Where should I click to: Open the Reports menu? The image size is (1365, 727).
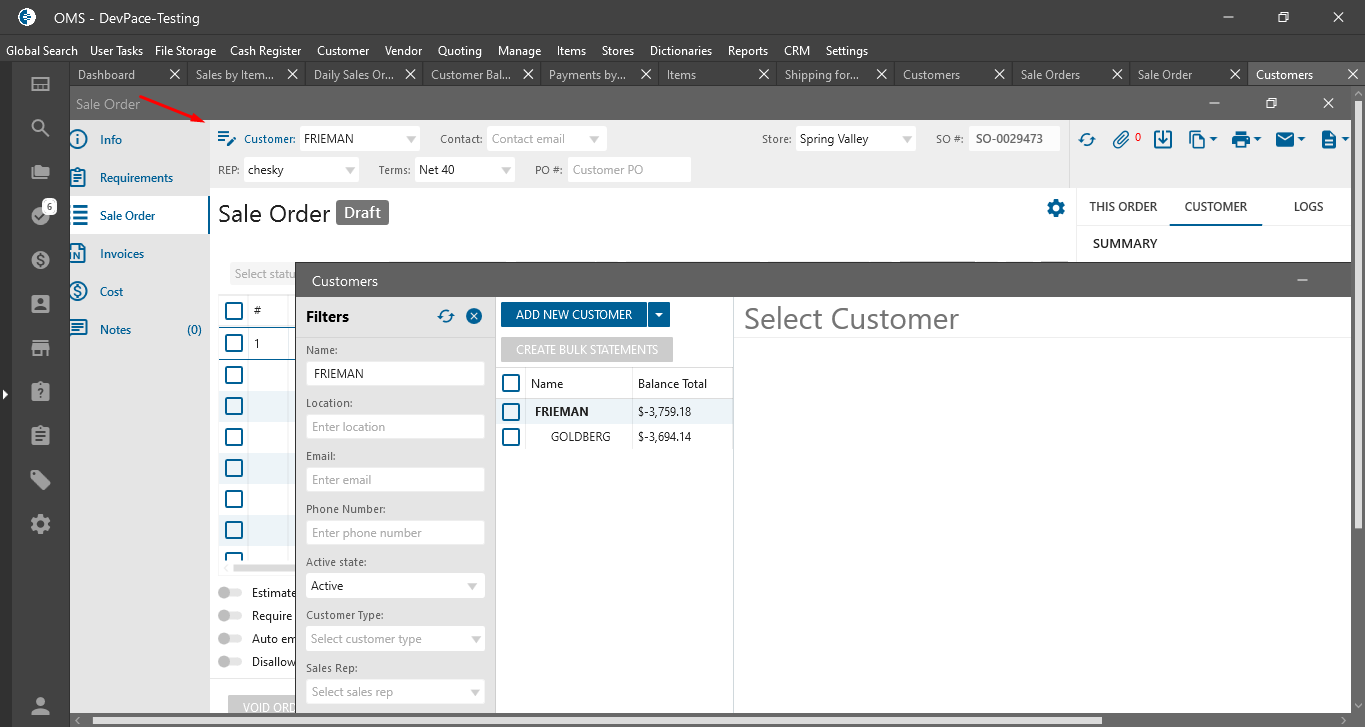coord(747,51)
